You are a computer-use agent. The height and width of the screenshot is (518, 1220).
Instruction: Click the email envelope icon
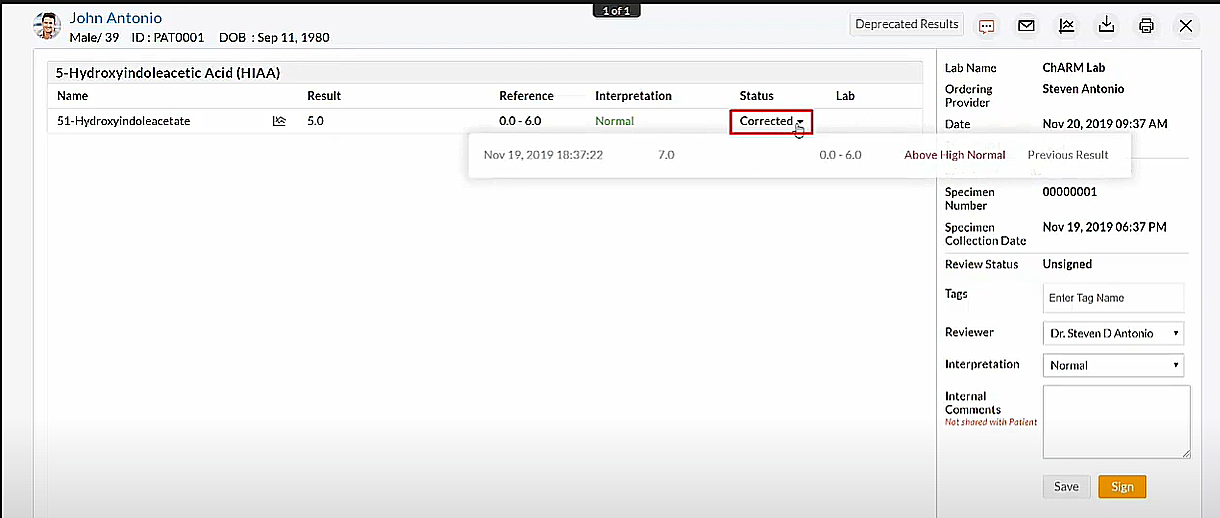[x=1026, y=26]
